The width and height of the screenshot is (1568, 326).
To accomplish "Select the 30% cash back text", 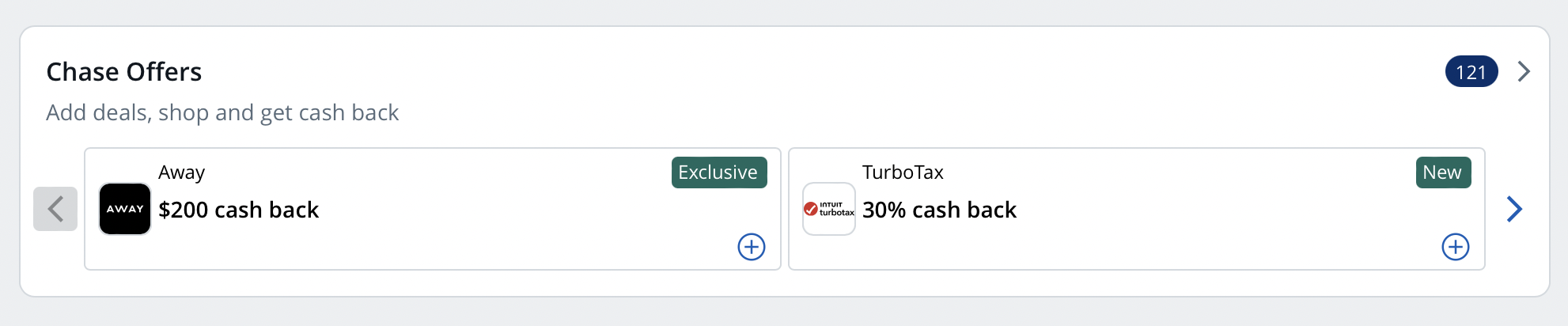I will 939,210.
